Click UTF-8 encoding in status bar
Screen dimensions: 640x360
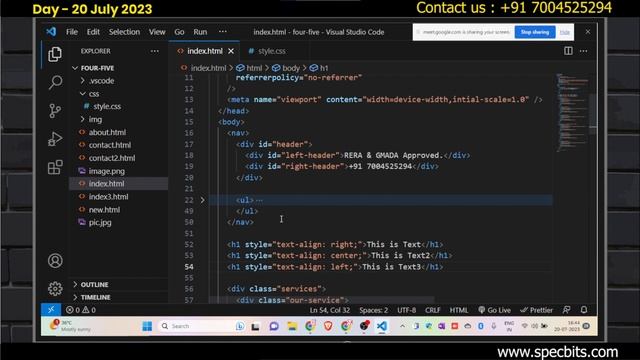(x=407, y=310)
